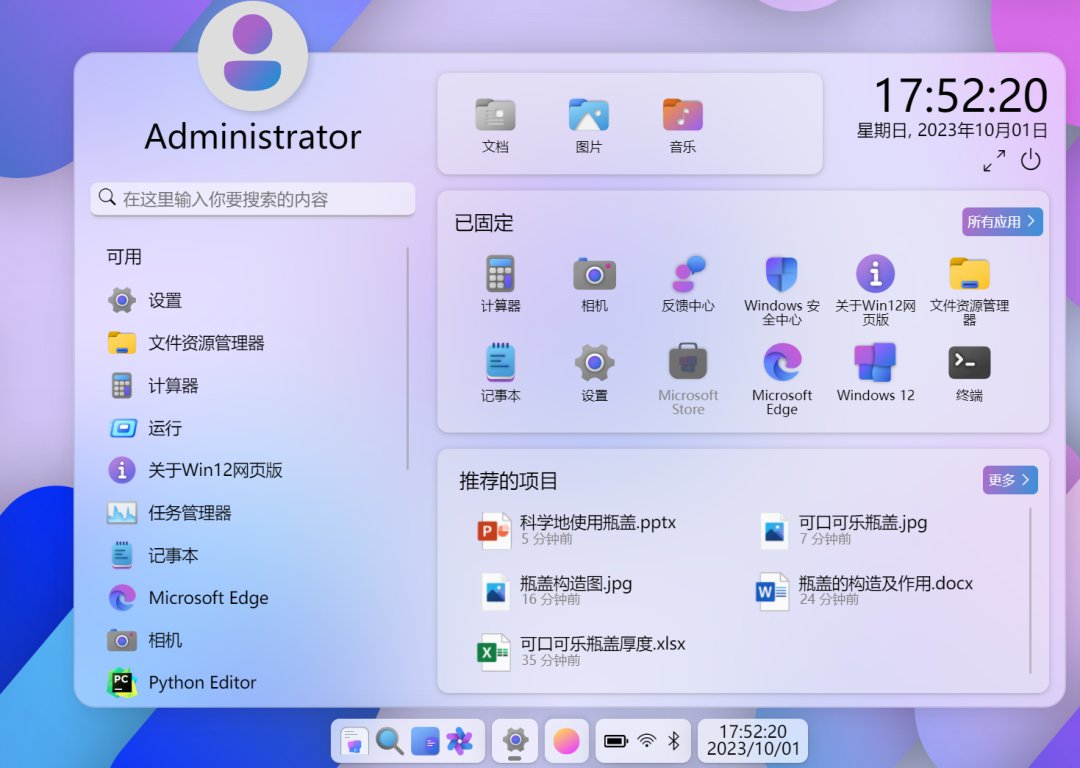Open 关于Win12网页版 in the app list
The height and width of the screenshot is (768, 1080).
pyautogui.click(x=255, y=470)
